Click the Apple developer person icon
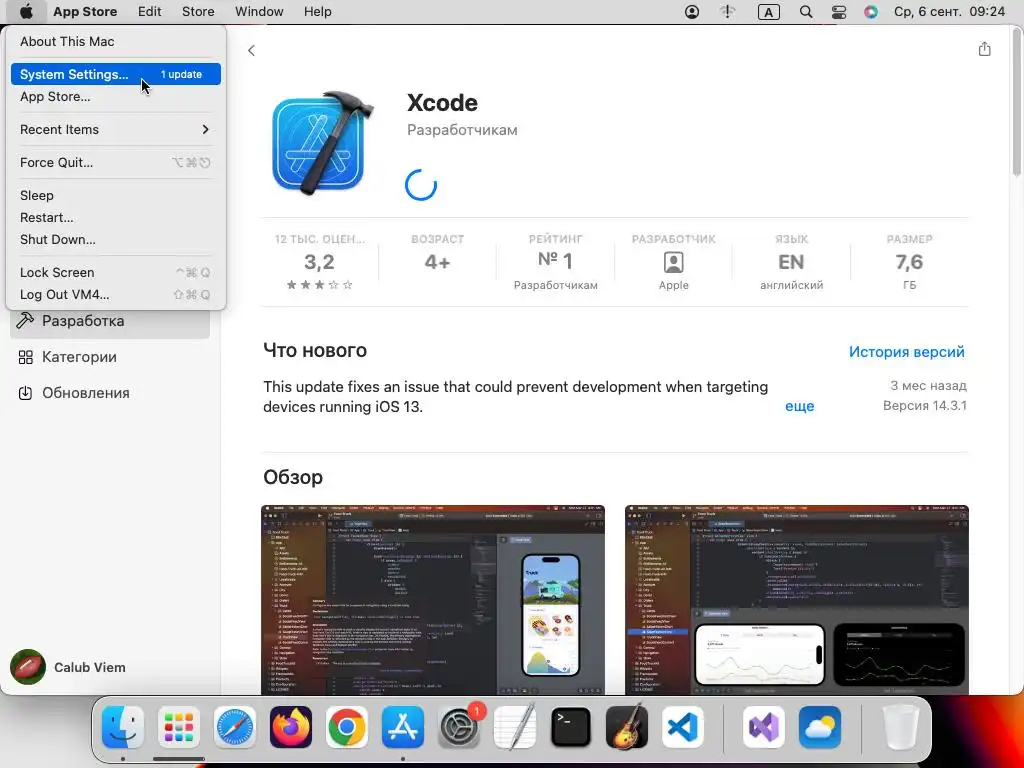The image size is (1024, 768). tap(673, 262)
